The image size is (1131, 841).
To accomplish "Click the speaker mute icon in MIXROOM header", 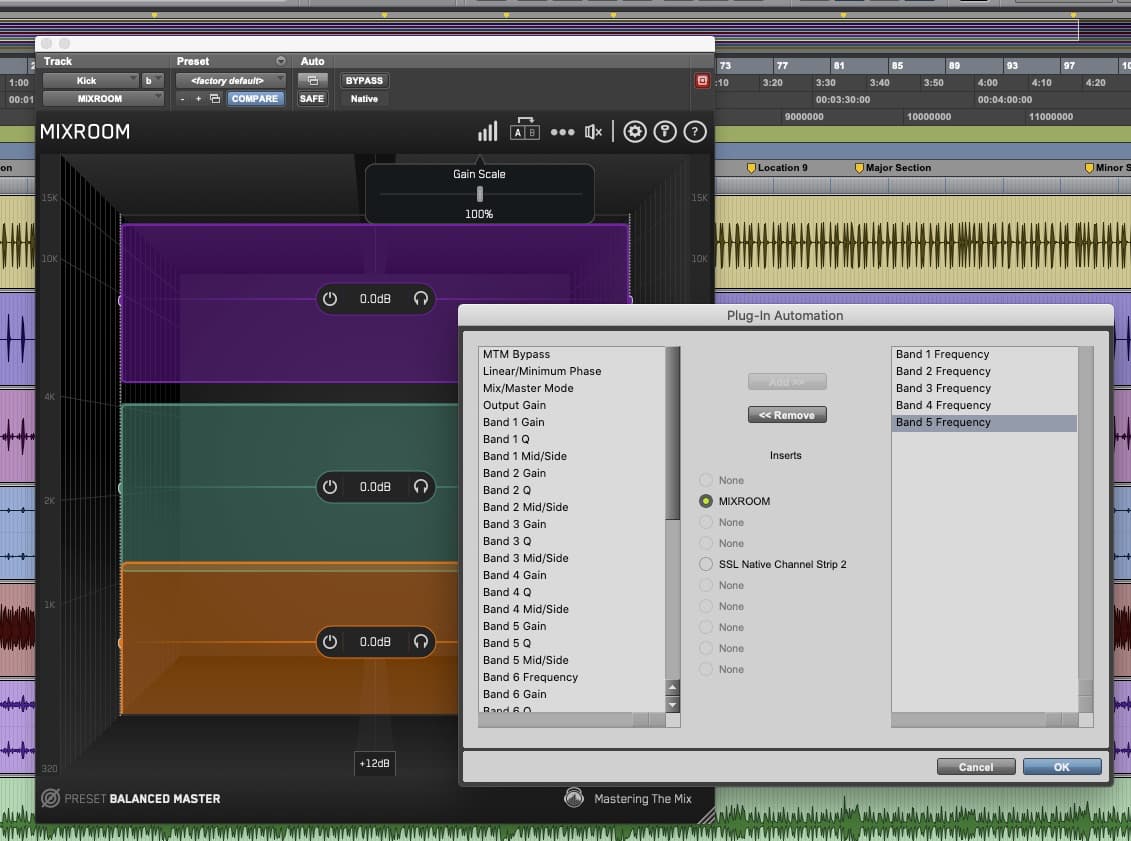I will (593, 132).
